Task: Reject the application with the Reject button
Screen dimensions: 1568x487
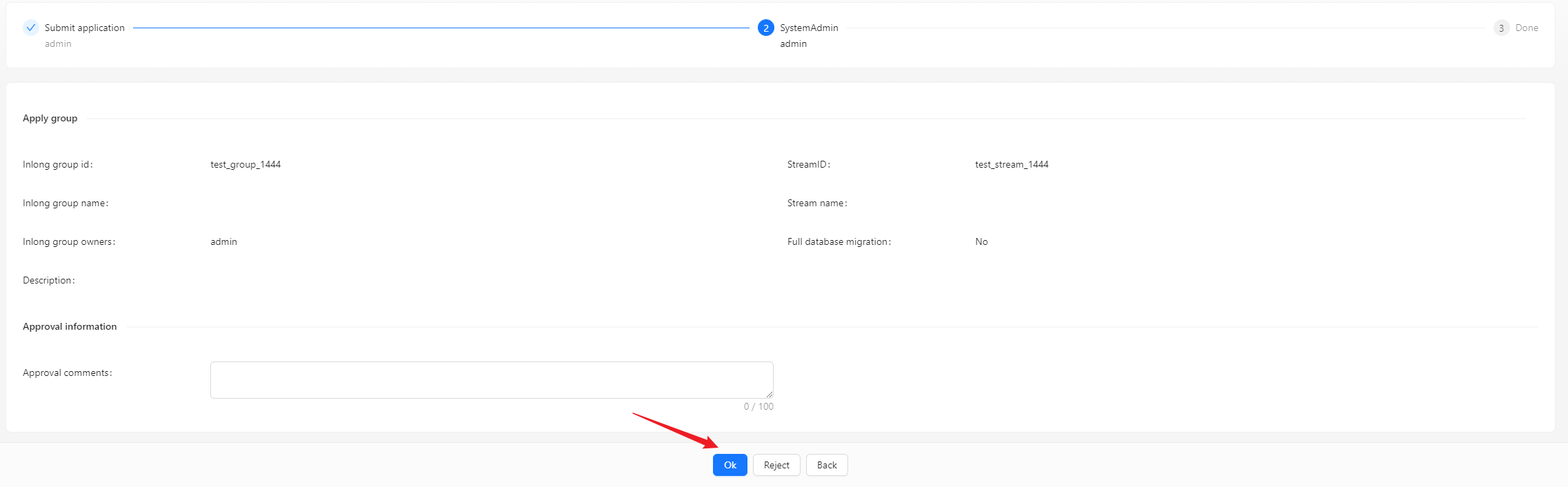Action: click(776, 465)
